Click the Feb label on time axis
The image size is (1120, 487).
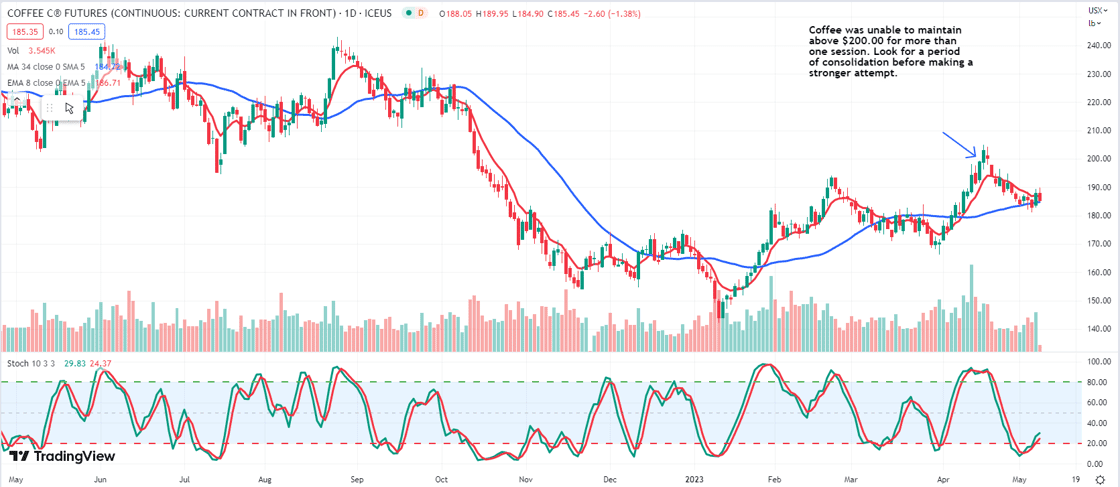pos(774,478)
